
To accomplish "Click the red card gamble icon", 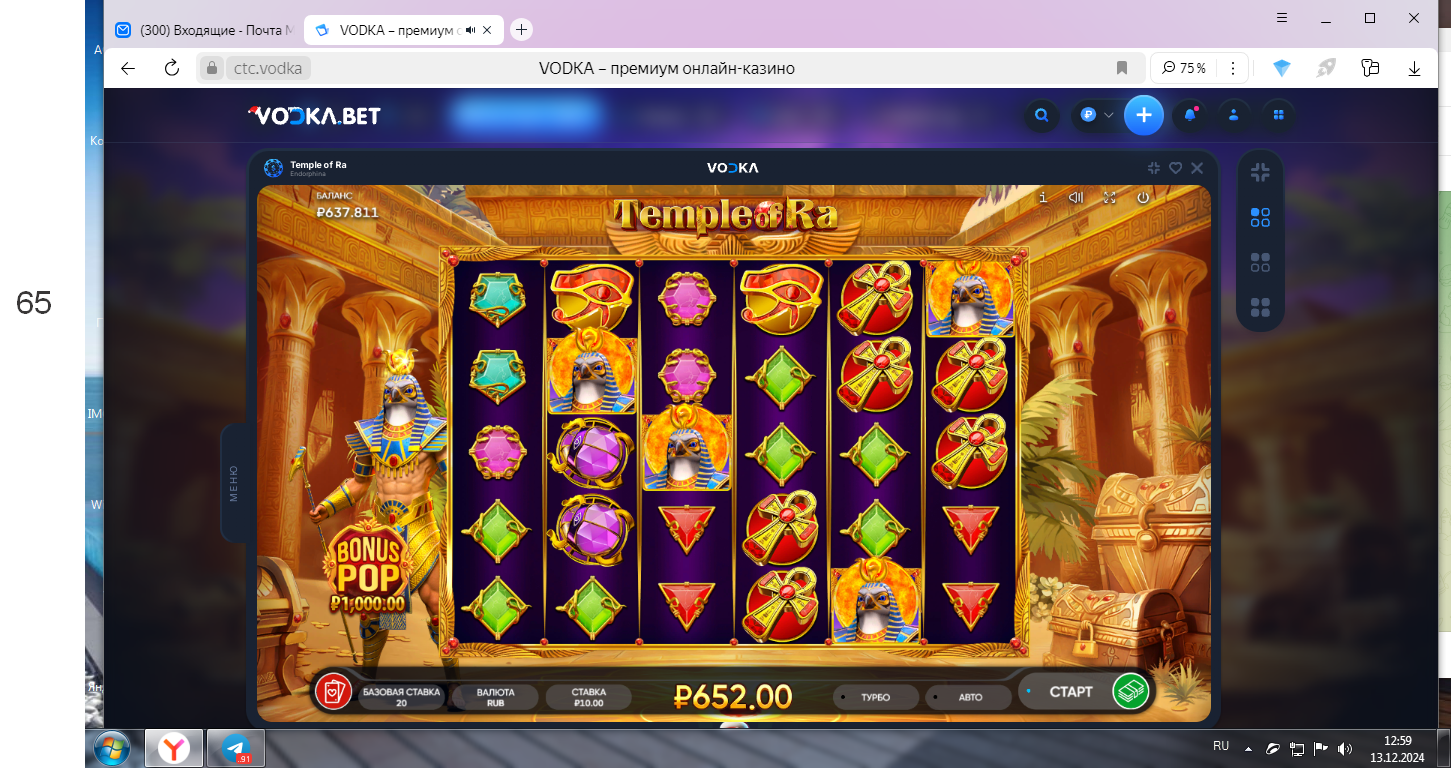I will pos(333,691).
